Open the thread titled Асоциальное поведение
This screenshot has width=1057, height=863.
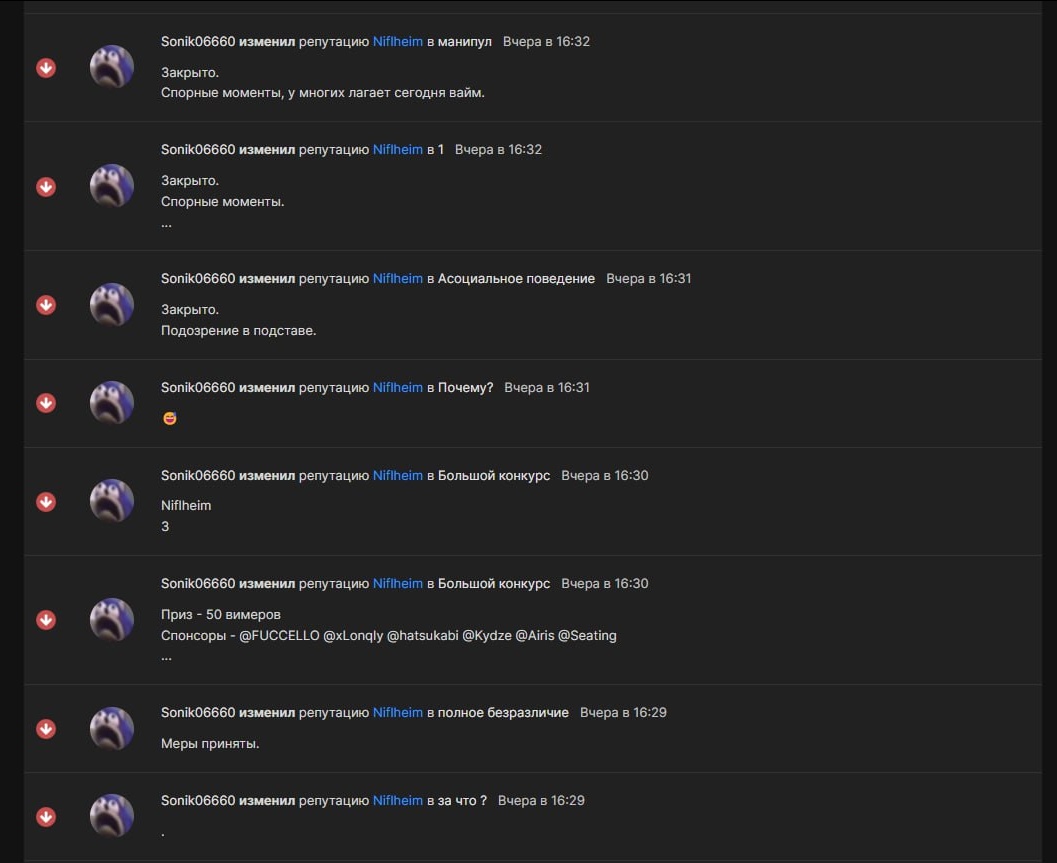pos(516,278)
